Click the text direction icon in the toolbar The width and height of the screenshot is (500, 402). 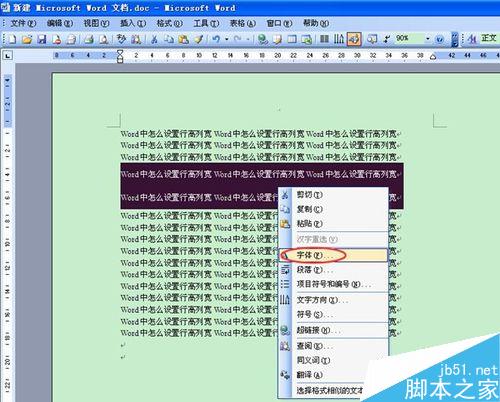coord(339,39)
